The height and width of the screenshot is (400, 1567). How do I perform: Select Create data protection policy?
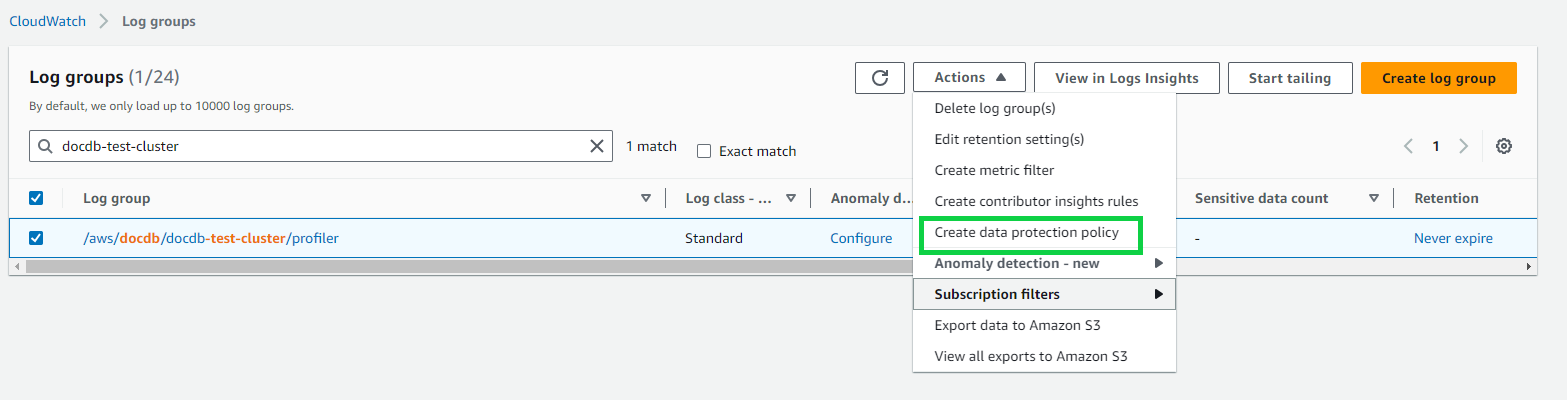tap(1026, 233)
